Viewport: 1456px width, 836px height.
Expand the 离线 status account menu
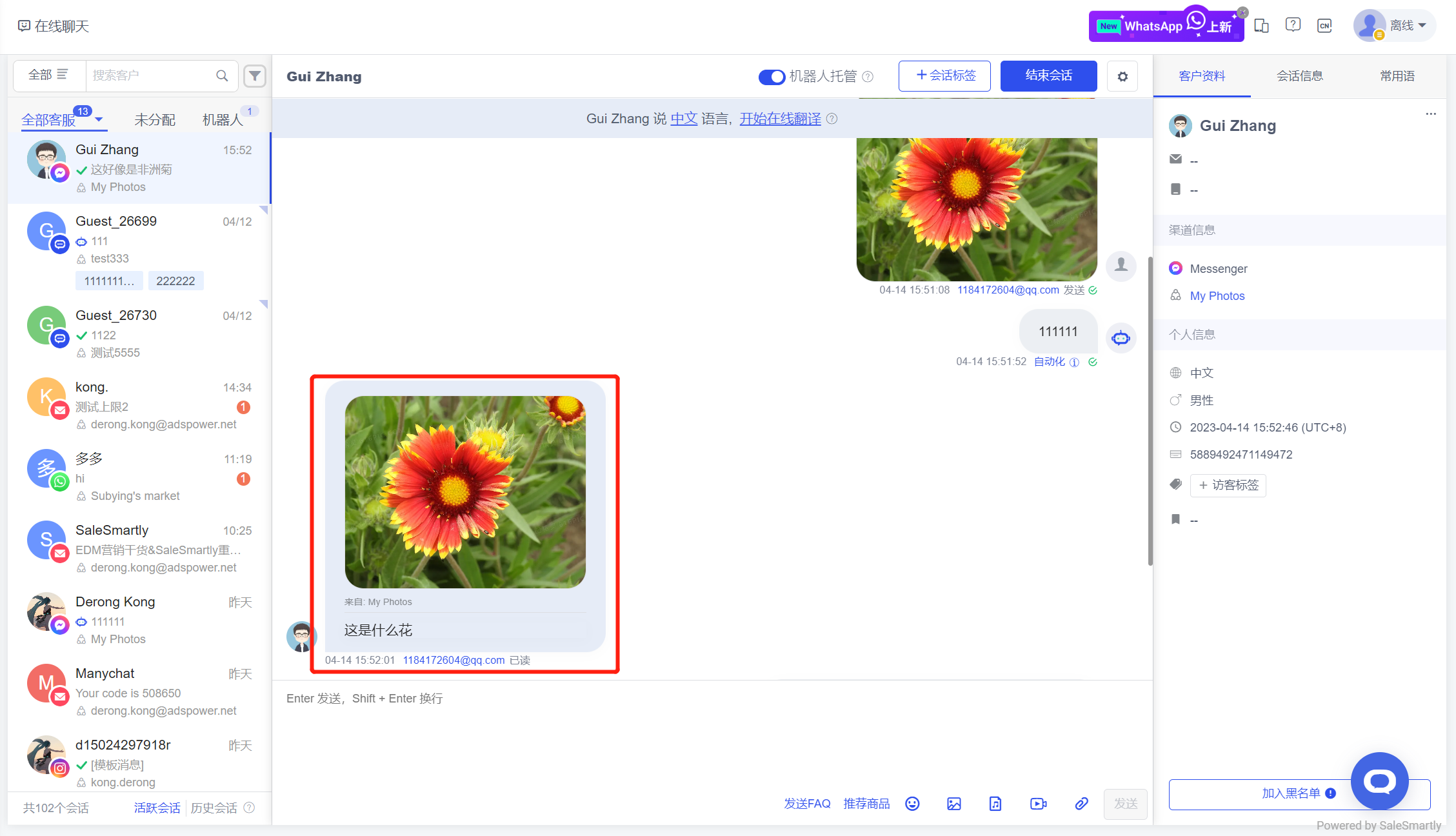pos(1422,26)
